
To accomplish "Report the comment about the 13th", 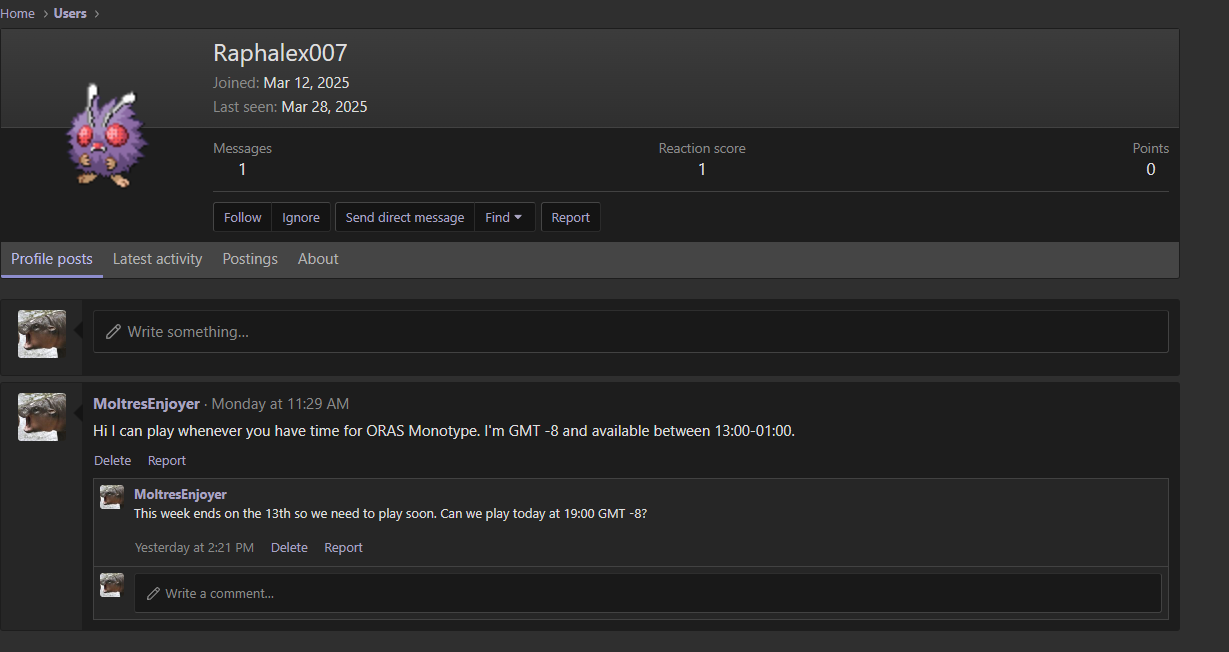I will tap(343, 548).
